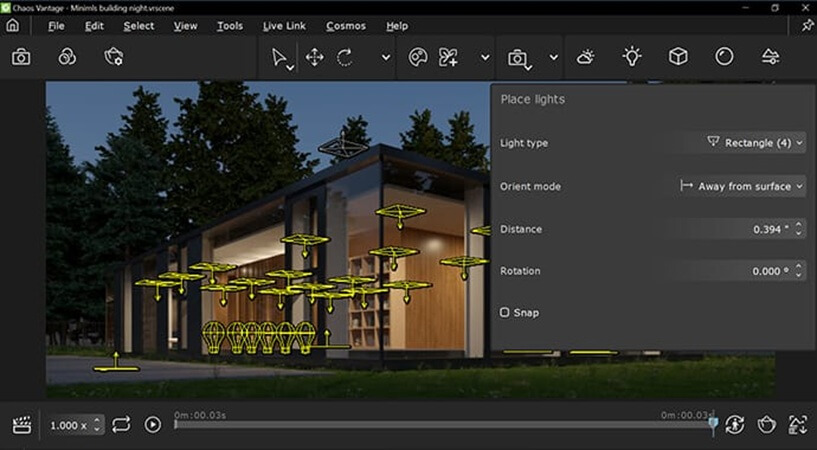Open the Live Link menu
Image resolution: width=817 pixels, height=450 pixels.
click(x=284, y=26)
